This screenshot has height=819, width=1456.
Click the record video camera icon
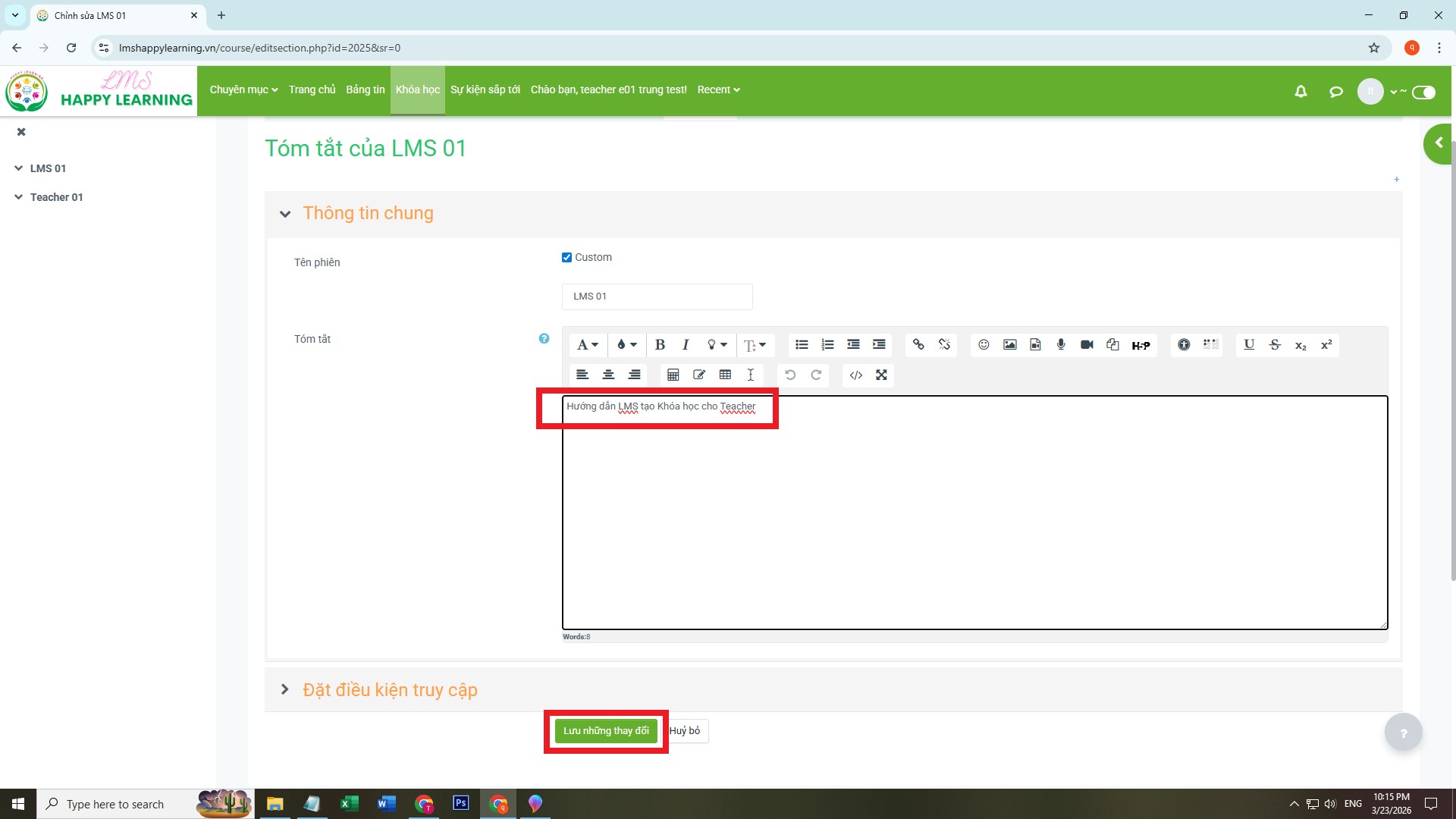point(1087,345)
